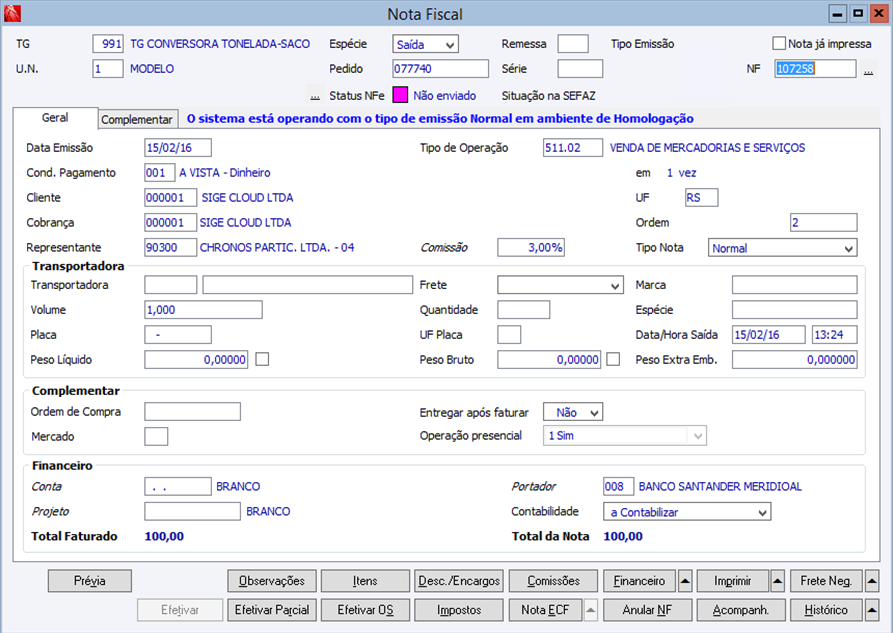Click the ellipsis button left of Status NFe
This screenshot has height=633, width=893.
click(315, 96)
